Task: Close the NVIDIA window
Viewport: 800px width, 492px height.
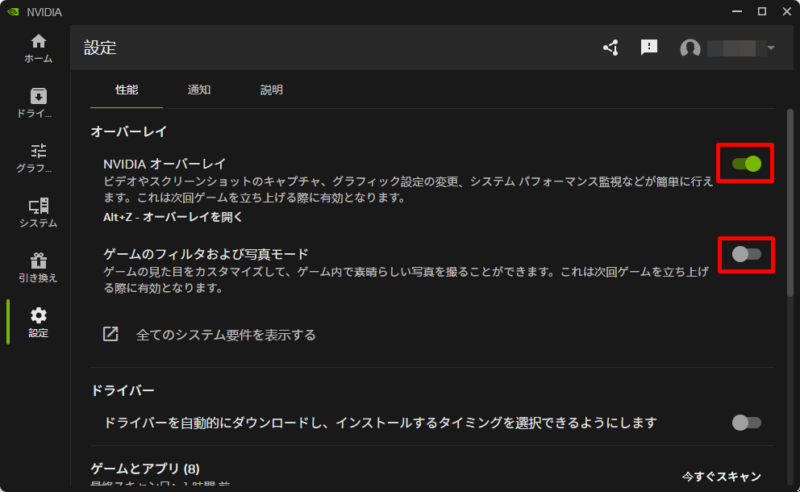Action: coord(787,11)
